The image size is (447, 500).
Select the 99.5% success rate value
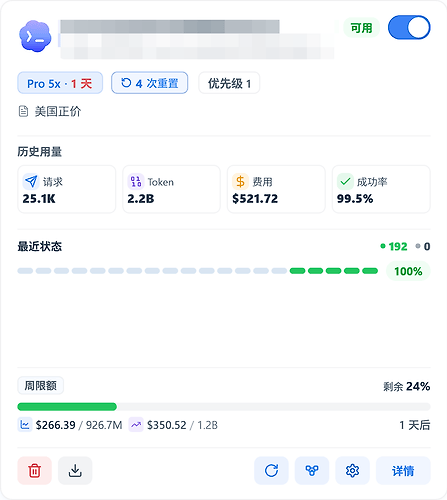[x=355, y=199]
